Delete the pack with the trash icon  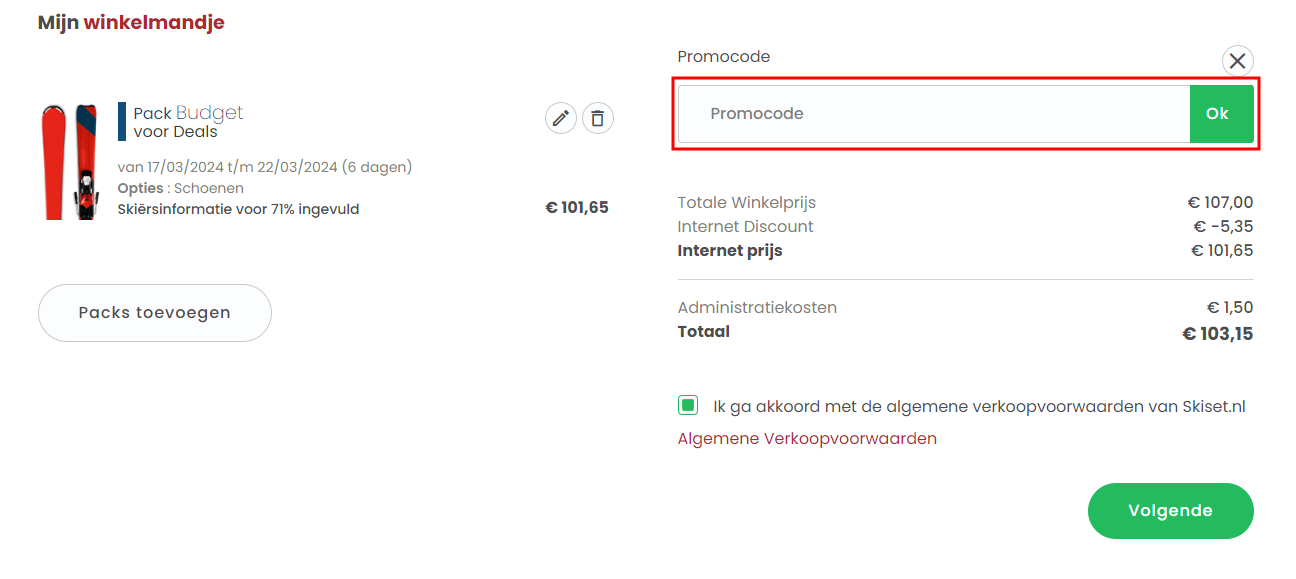pyautogui.click(x=597, y=119)
